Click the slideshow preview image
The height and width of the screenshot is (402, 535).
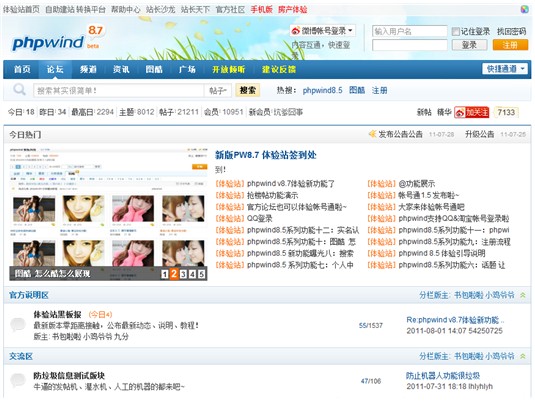pos(108,214)
